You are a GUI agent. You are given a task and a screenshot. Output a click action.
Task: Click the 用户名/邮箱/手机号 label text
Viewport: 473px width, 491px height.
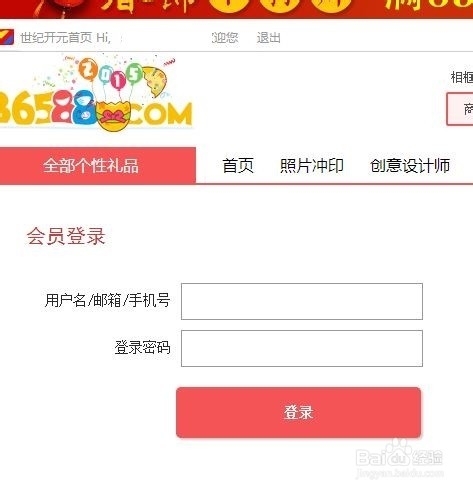[107, 300]
